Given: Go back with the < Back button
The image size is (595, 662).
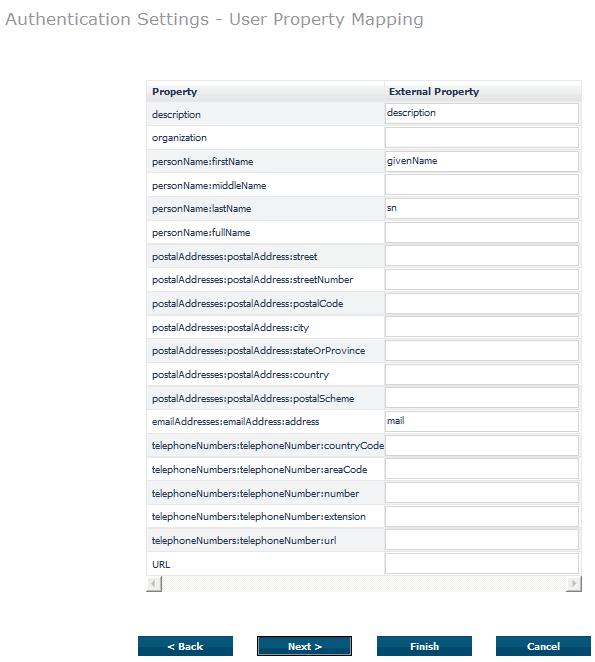Looking at the screenshot, I should 185,646.
